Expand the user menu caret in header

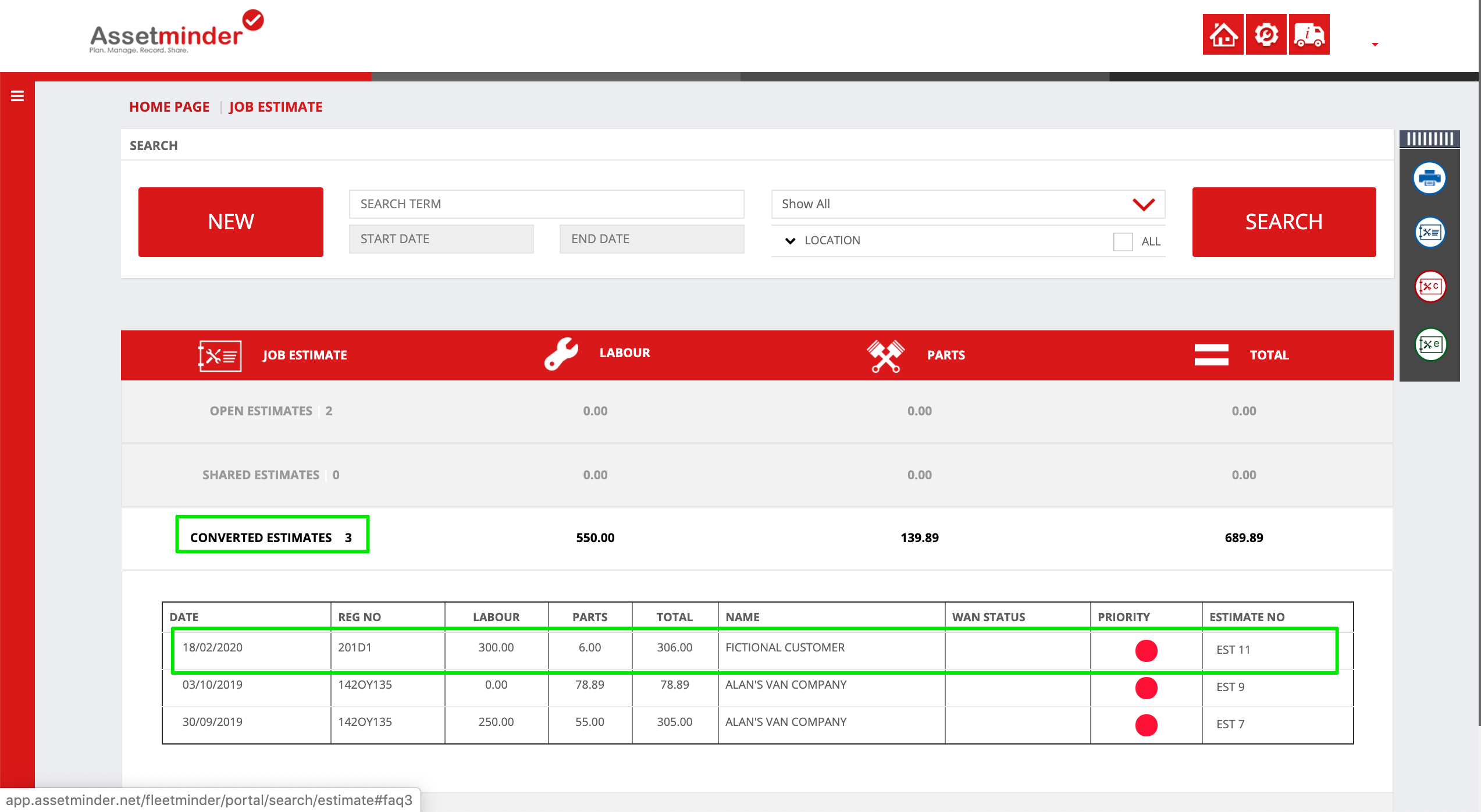[x=1375, y=45]
